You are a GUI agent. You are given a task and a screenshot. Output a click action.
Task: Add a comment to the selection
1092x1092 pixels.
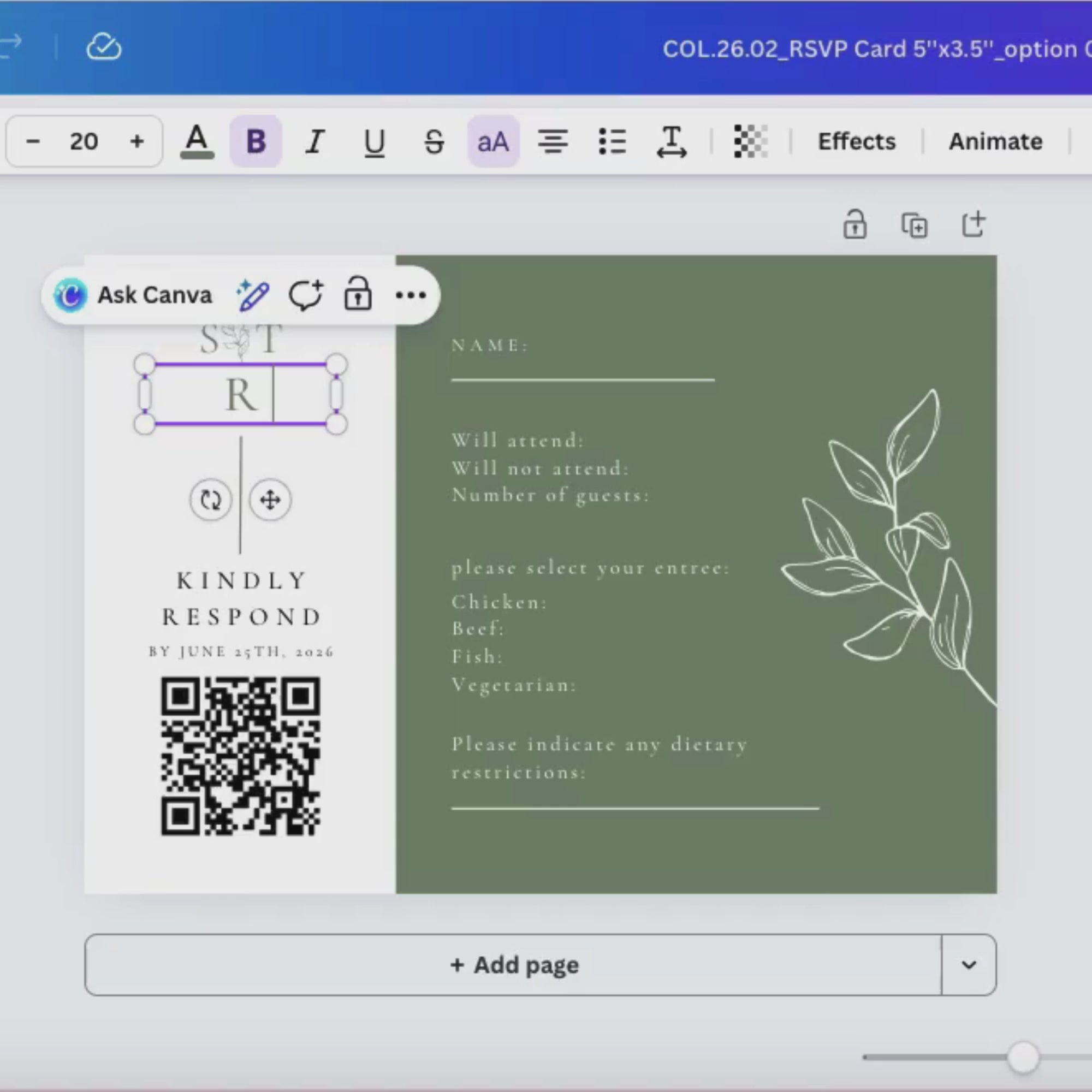(x=306, y=295)
